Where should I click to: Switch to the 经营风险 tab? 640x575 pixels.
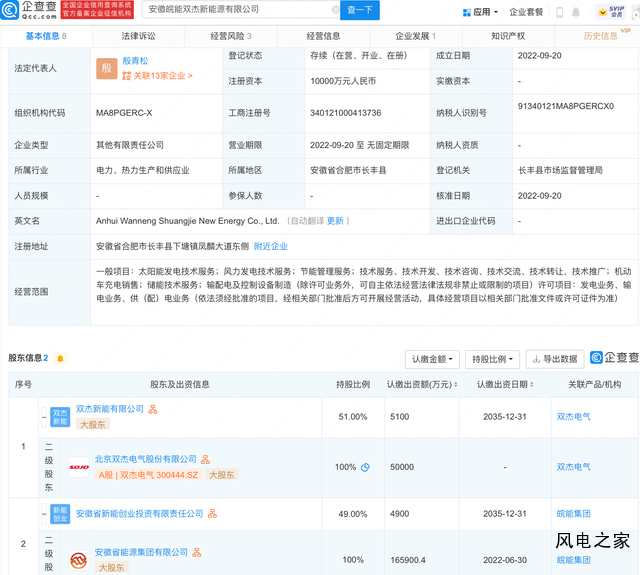tap(231, 36)
